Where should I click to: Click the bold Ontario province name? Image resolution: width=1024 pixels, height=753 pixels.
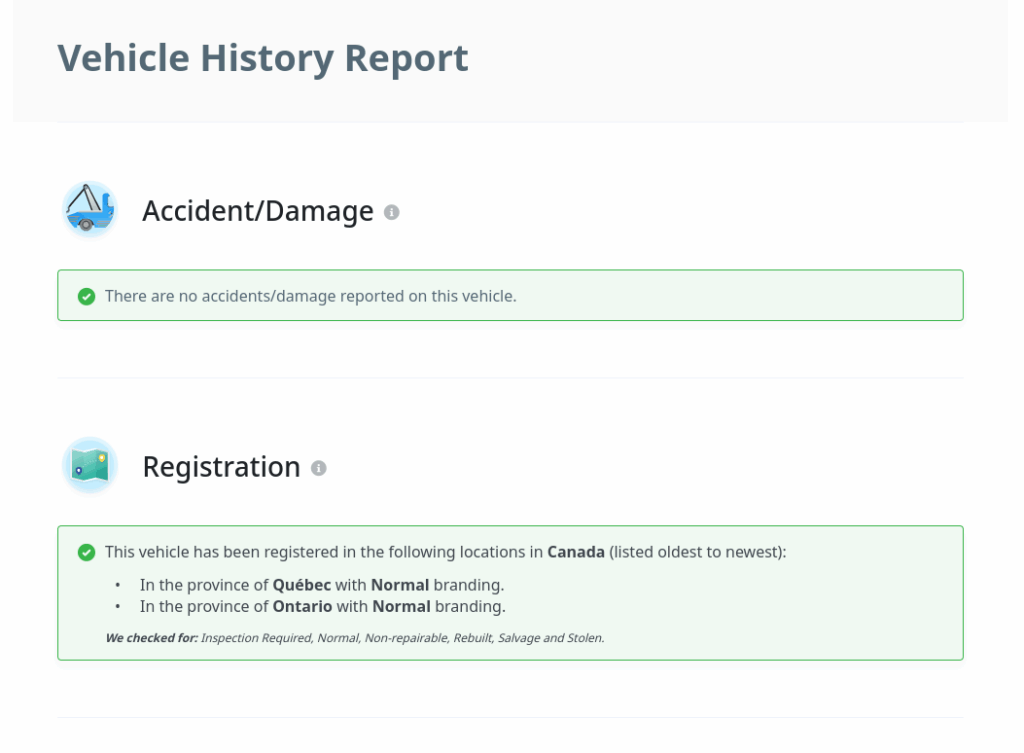302,606
